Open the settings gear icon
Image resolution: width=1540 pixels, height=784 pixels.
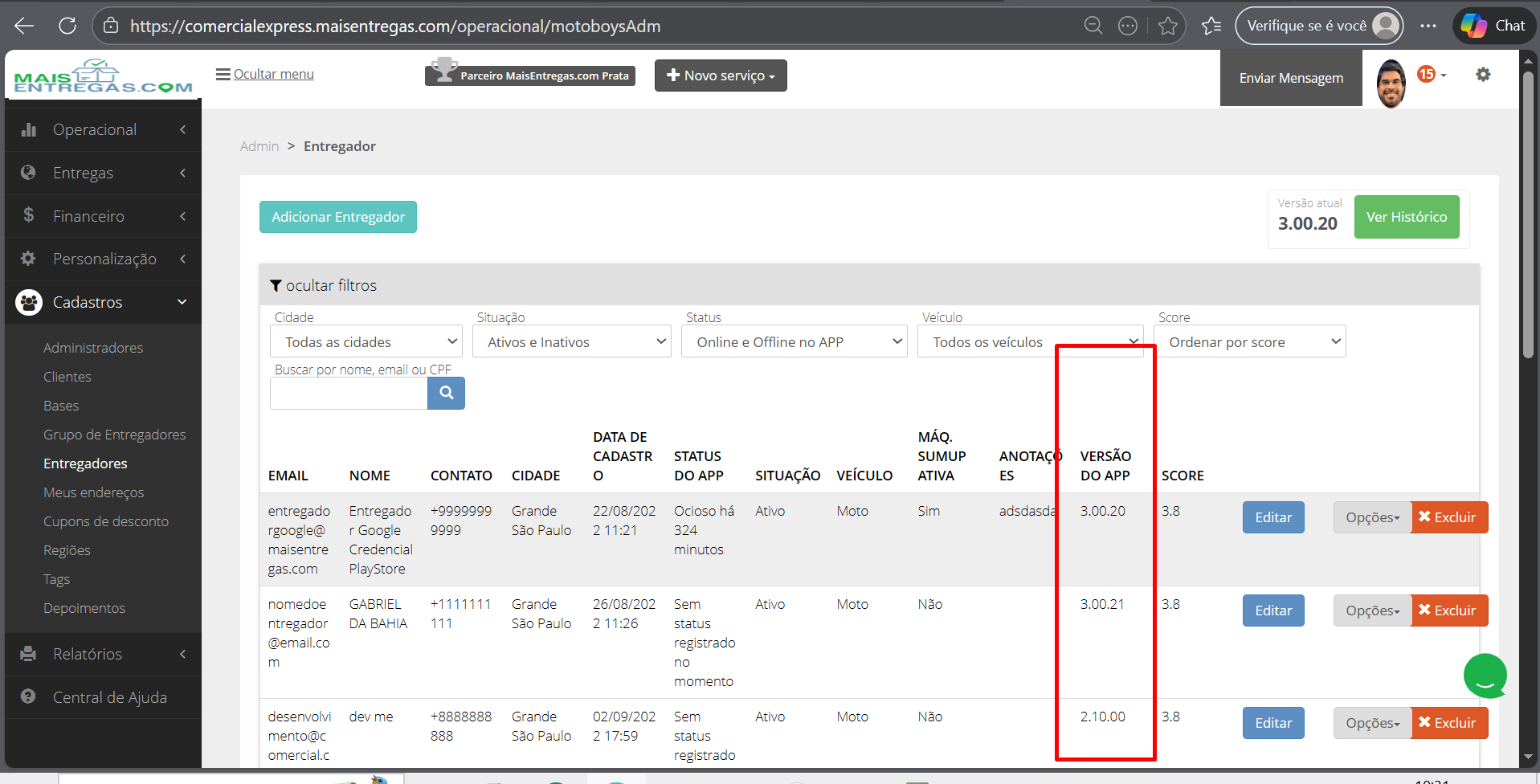coord(1483,75)
